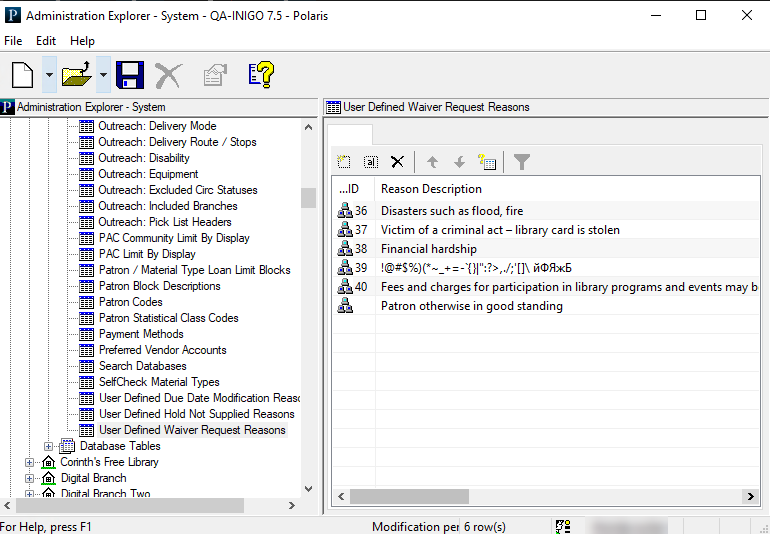Click the Open folder toolbar icon
The height and width of the screenshot is (534, 770).
click(x=77, y=75)
